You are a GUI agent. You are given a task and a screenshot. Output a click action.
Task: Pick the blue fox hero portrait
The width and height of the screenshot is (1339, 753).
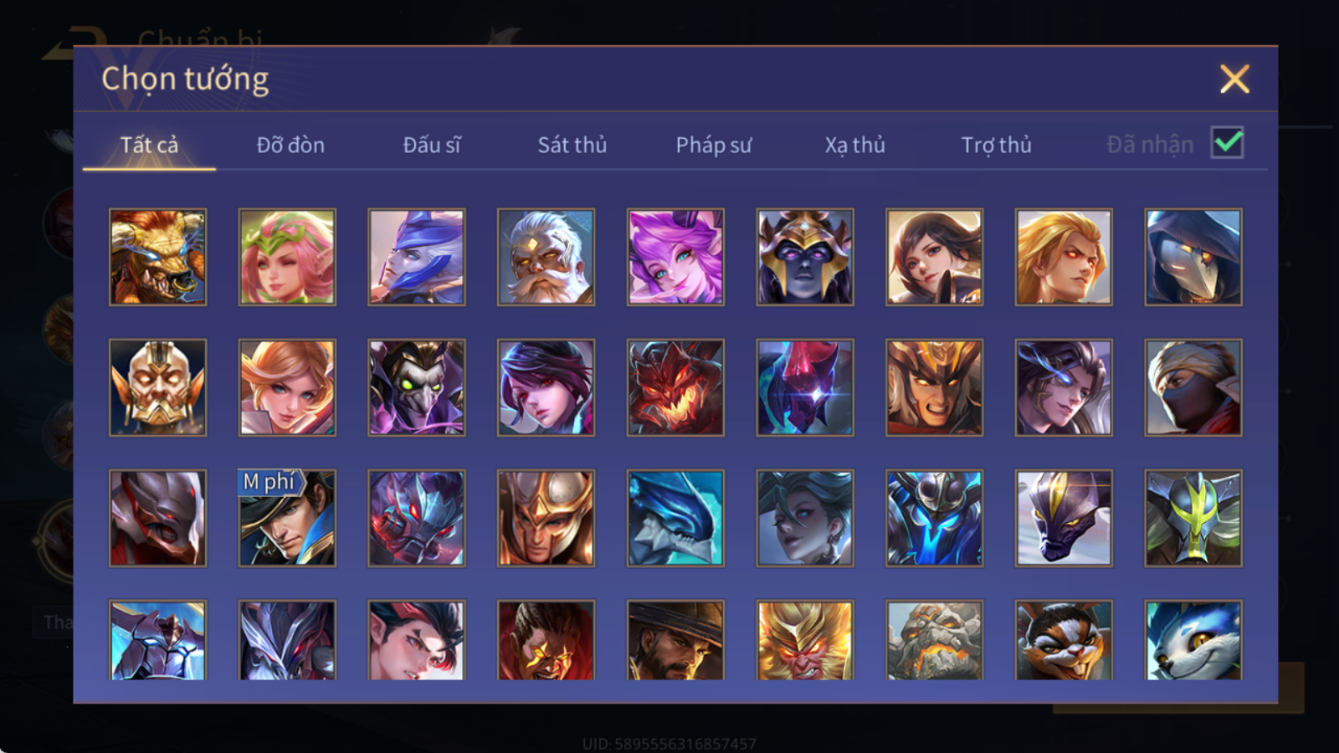pos(1194,640)
